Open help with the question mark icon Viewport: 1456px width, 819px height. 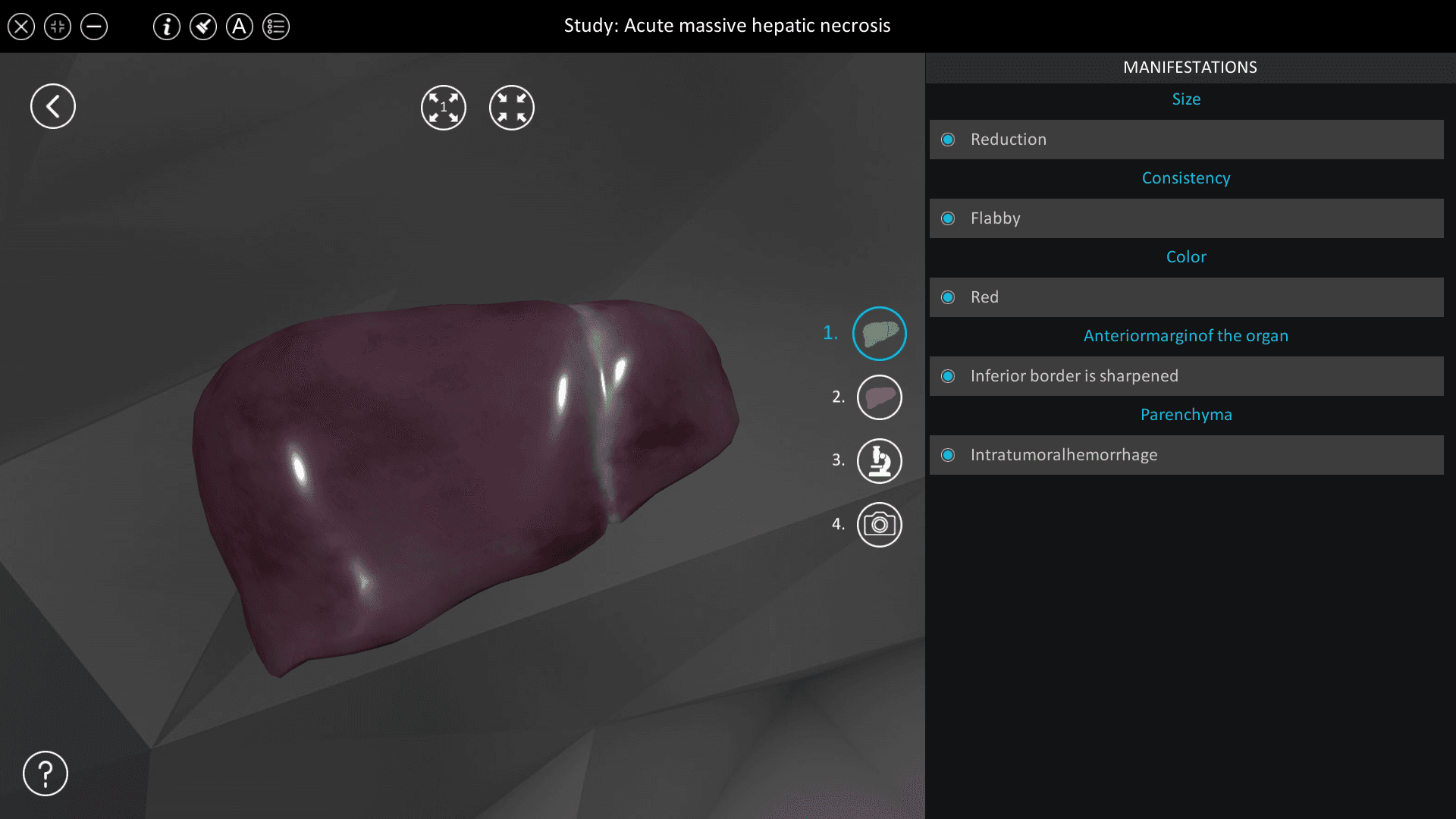[x=45, y=773]
